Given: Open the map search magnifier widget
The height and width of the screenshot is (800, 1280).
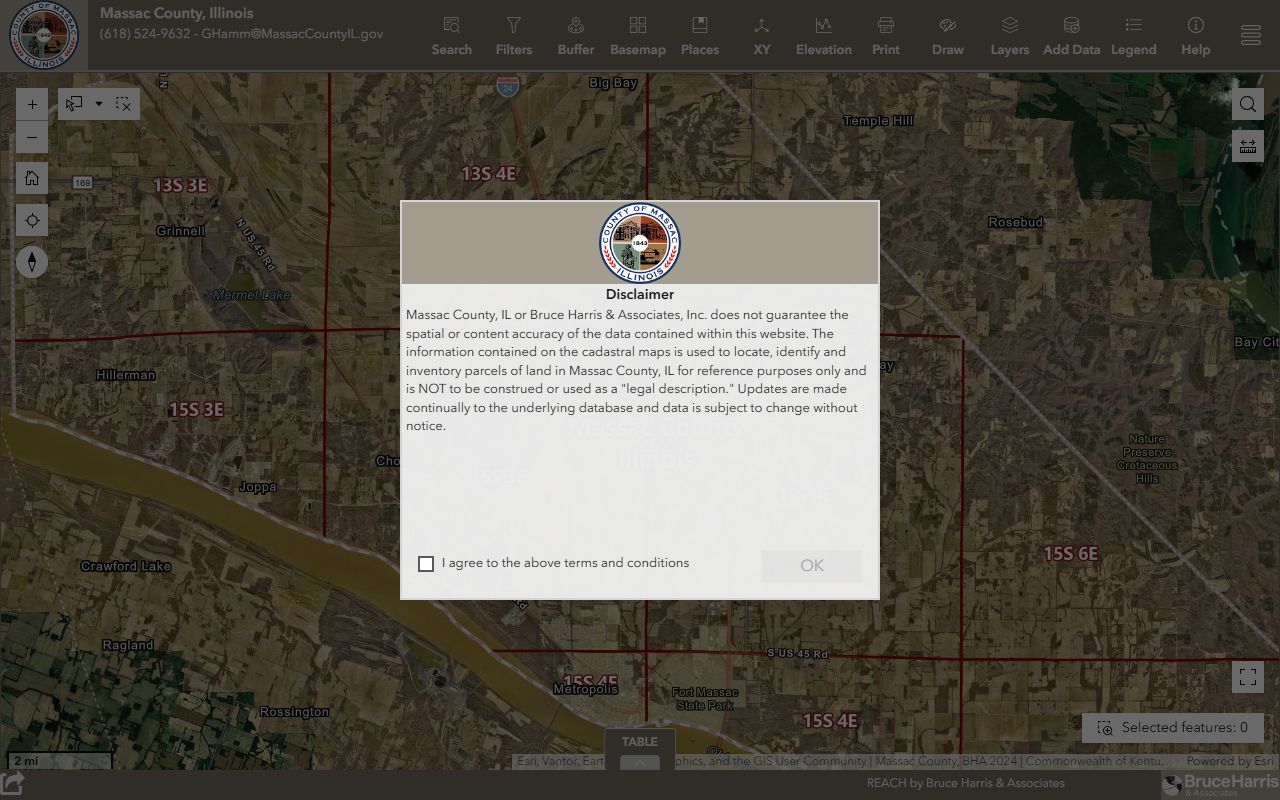Looking at the screenshot, I should (x=1248, y=104).
